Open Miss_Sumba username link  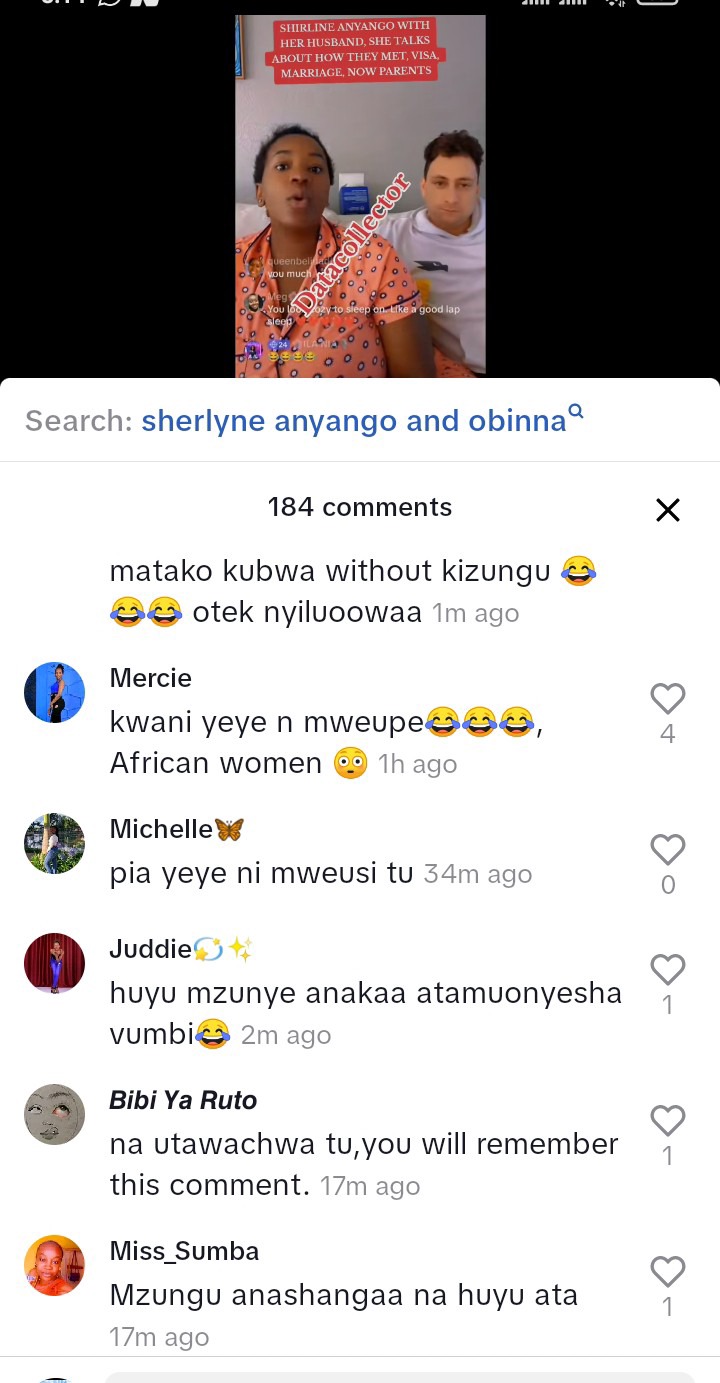(x=184, y=1251)
